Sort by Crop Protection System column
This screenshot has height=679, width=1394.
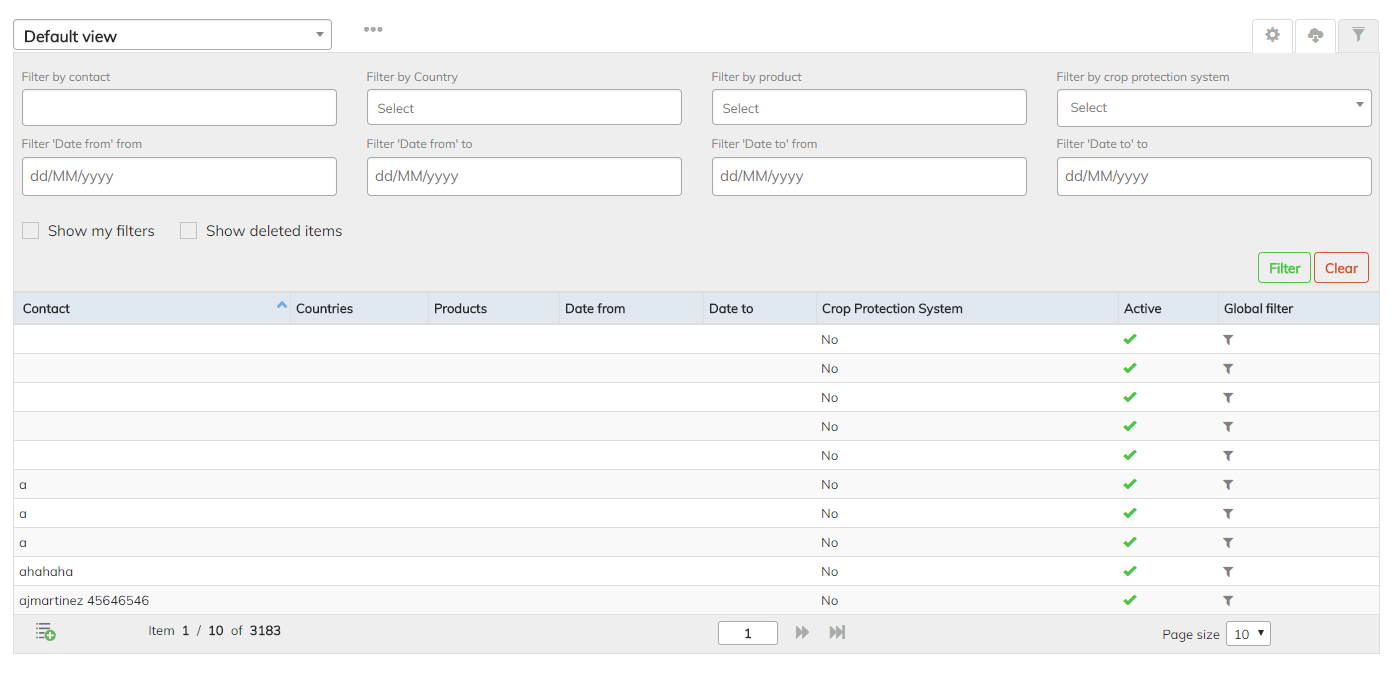892,309
